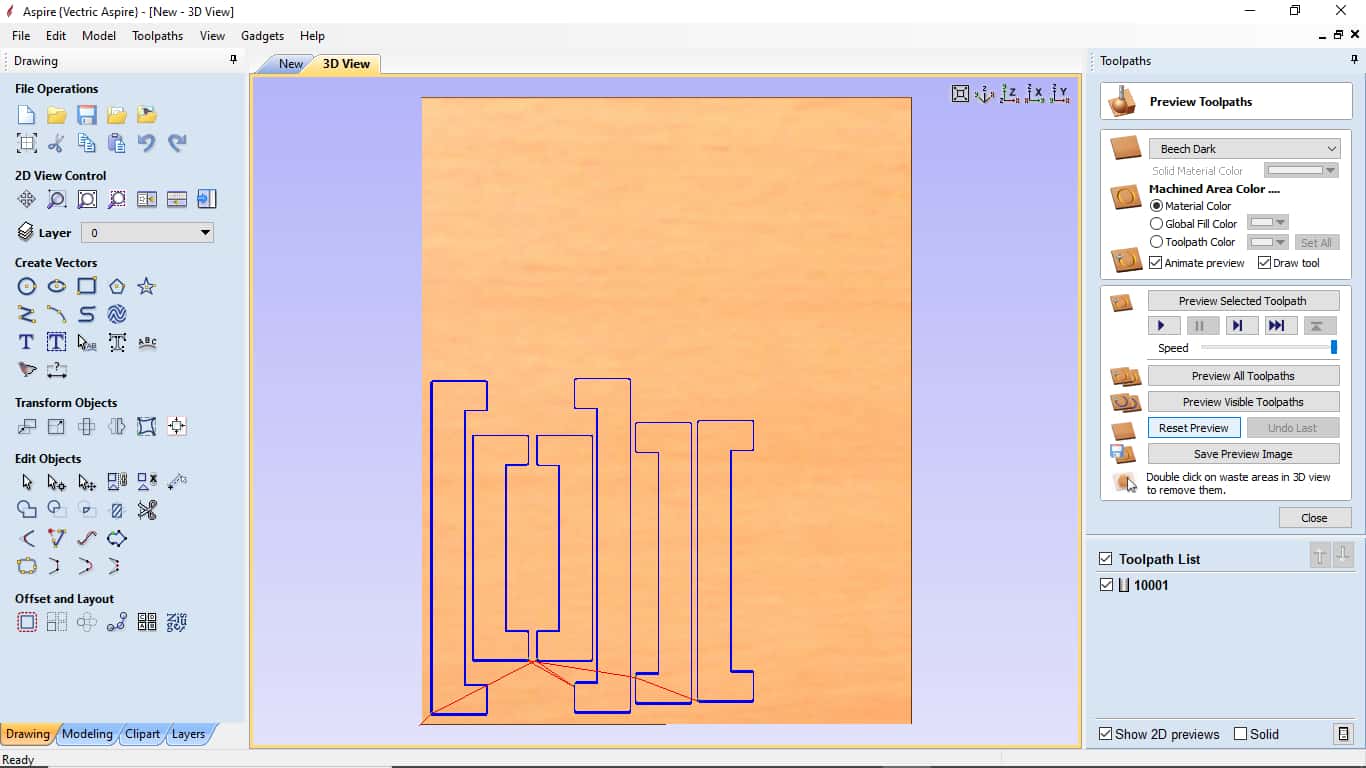This screenshot has width=1366, height=768.
Task: Open Global Fill Color picker dropdown
Action: (x=1268, y=223)
